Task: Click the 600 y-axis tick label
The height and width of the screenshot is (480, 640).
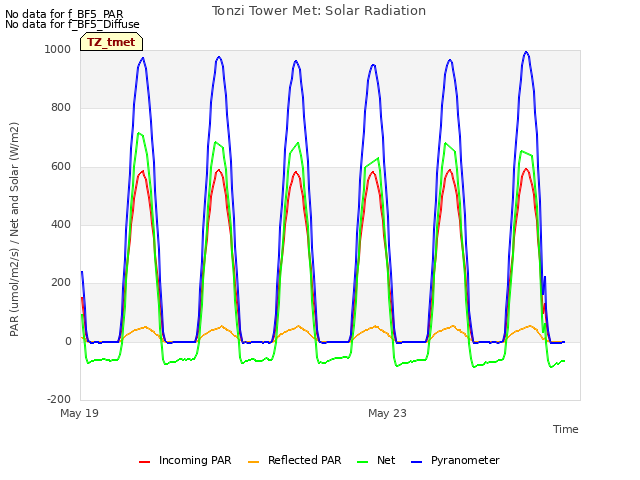Action: coord(61,167)
